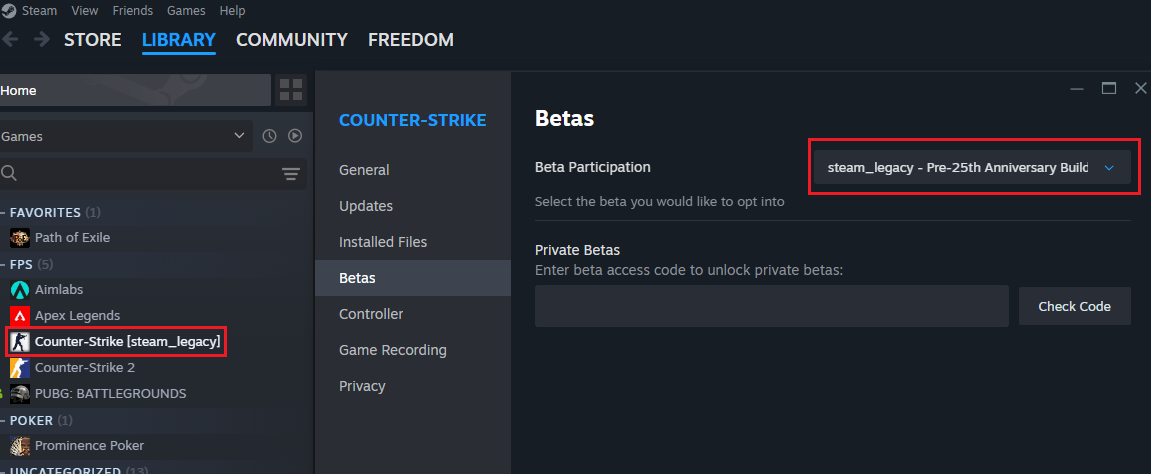1151x474 pixels.
Task: Expand the Games category dropdown
Action: tap(126, 136)
